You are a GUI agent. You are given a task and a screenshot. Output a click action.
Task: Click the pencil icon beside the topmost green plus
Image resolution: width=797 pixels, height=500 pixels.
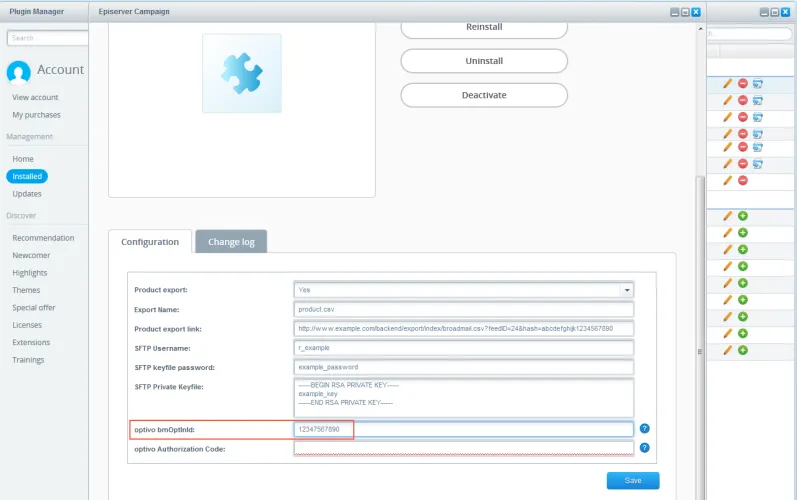coord(727,216)
